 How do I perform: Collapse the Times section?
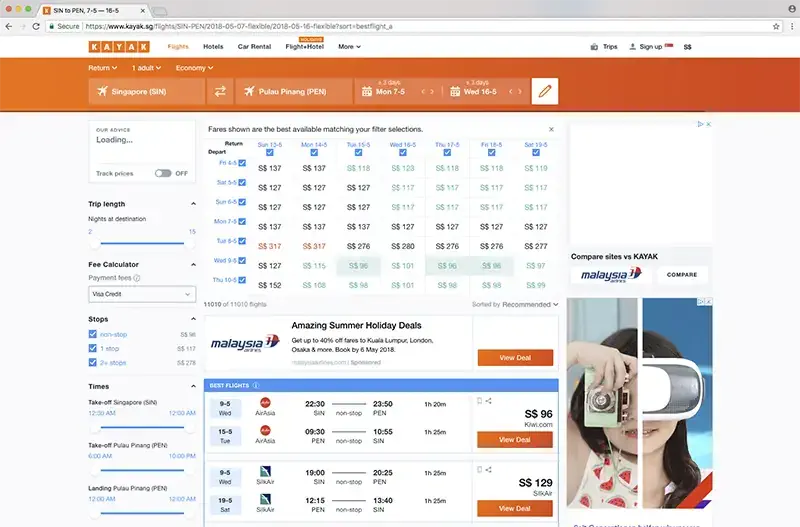click(x=193, y=387)
